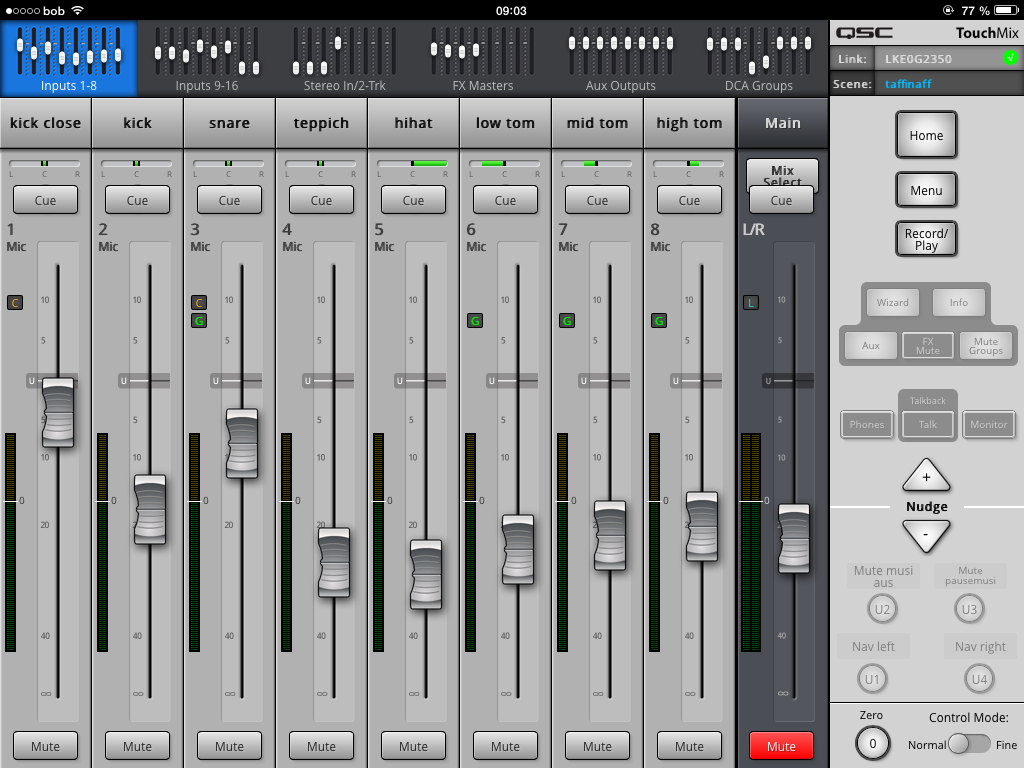Open the mid tom channel header

[598, 123]
